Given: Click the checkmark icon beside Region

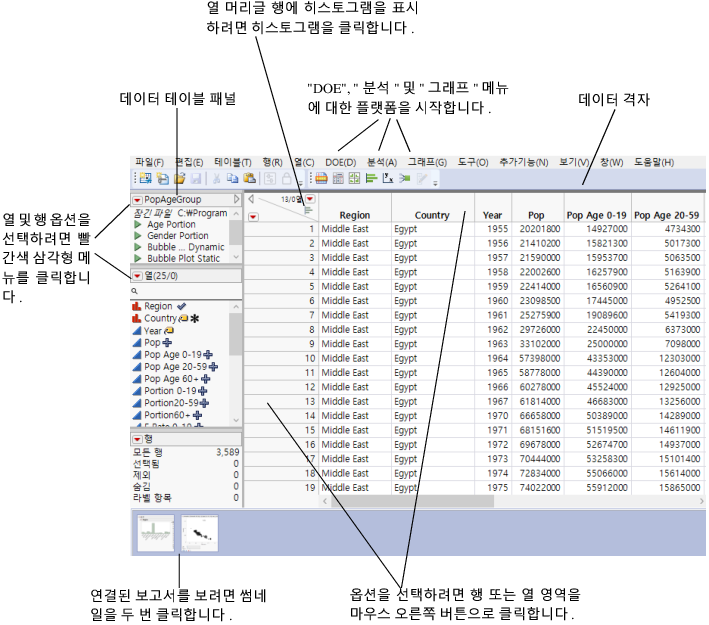Looking at the screenshot, I should (x=181, y=306).
